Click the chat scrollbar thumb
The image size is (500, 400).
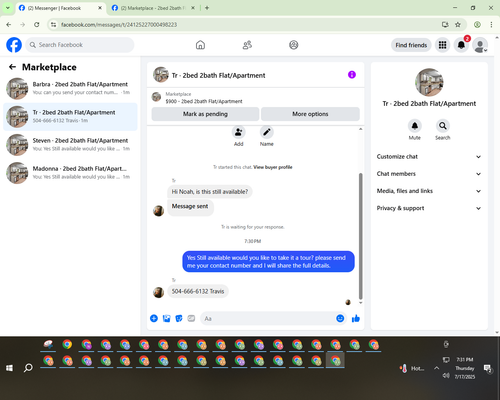(360, 236)
